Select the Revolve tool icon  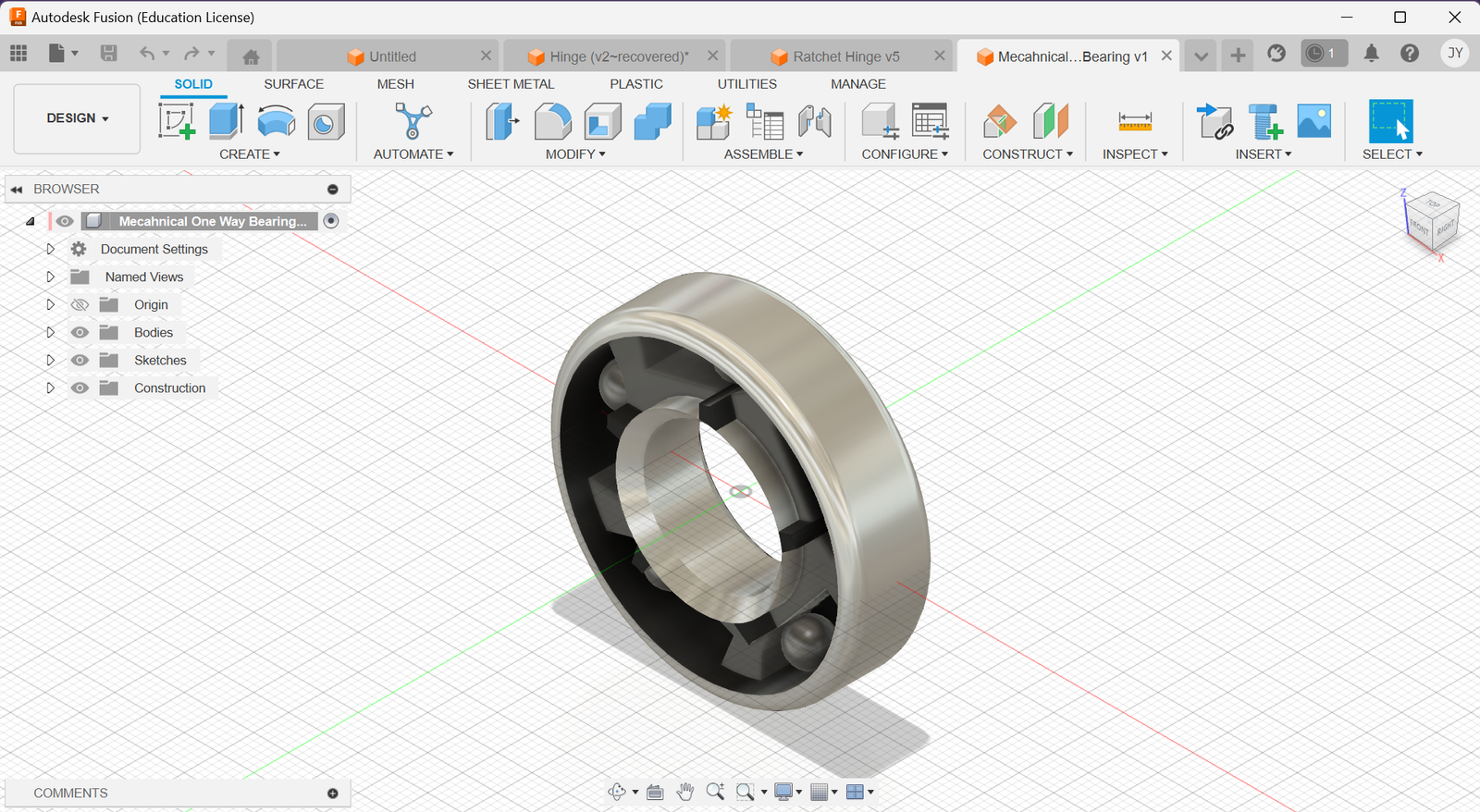(276, 121)
